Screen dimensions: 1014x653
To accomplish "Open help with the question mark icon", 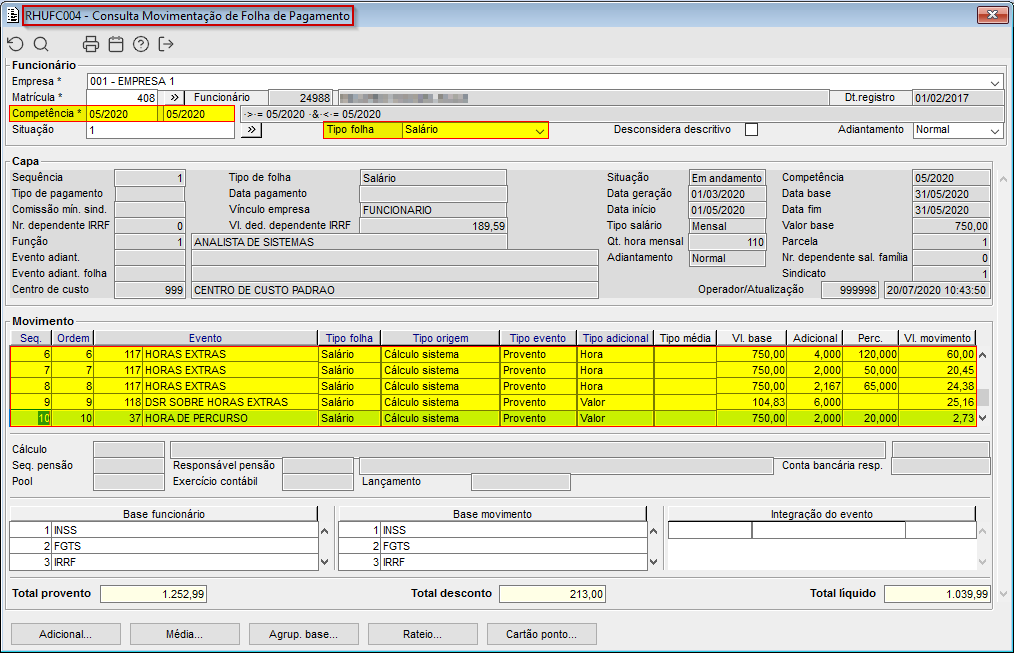I will [x=141, y=44].
